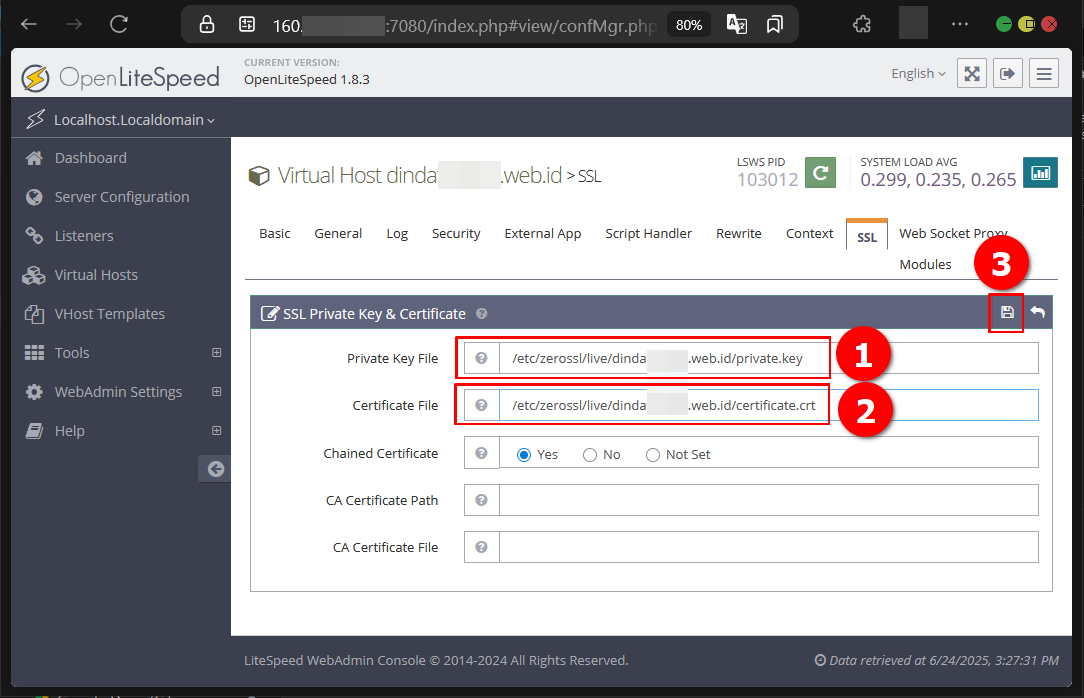The width and height of the screenshot is (1084, 698).
Task: Save the SSL Private Key & Certificate settings
Action: [x=1007, y=312]
